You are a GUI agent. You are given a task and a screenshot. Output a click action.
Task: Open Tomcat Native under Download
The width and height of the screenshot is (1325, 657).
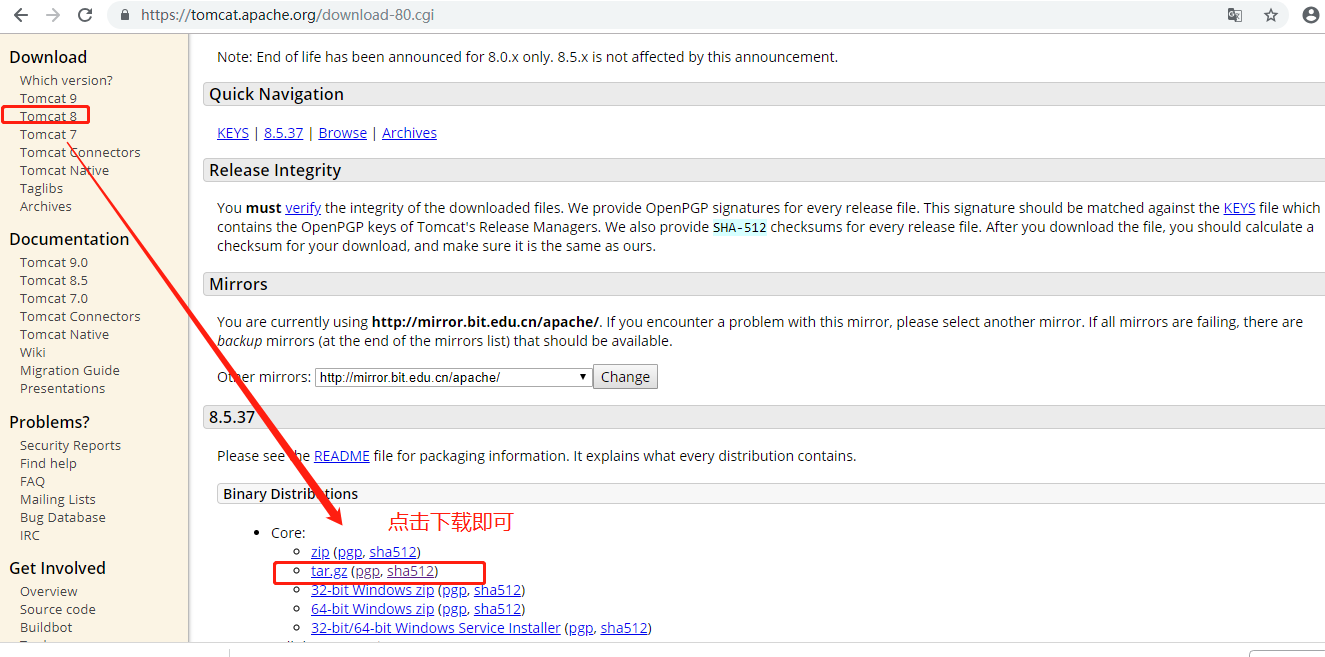[x=64, y=170]
